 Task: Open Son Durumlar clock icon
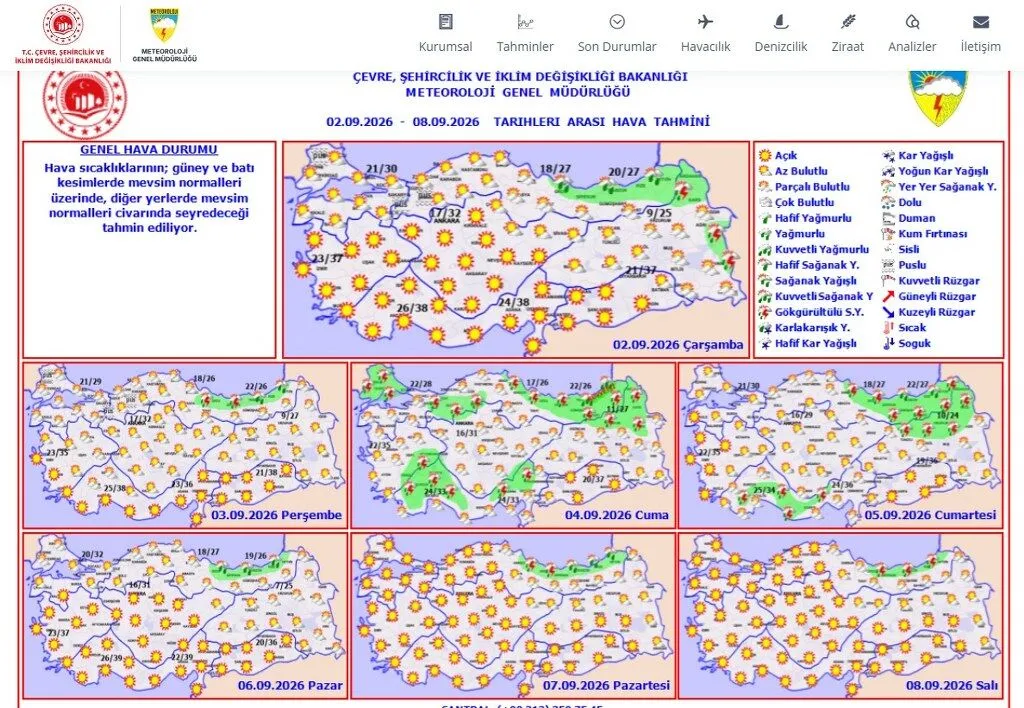617,22
